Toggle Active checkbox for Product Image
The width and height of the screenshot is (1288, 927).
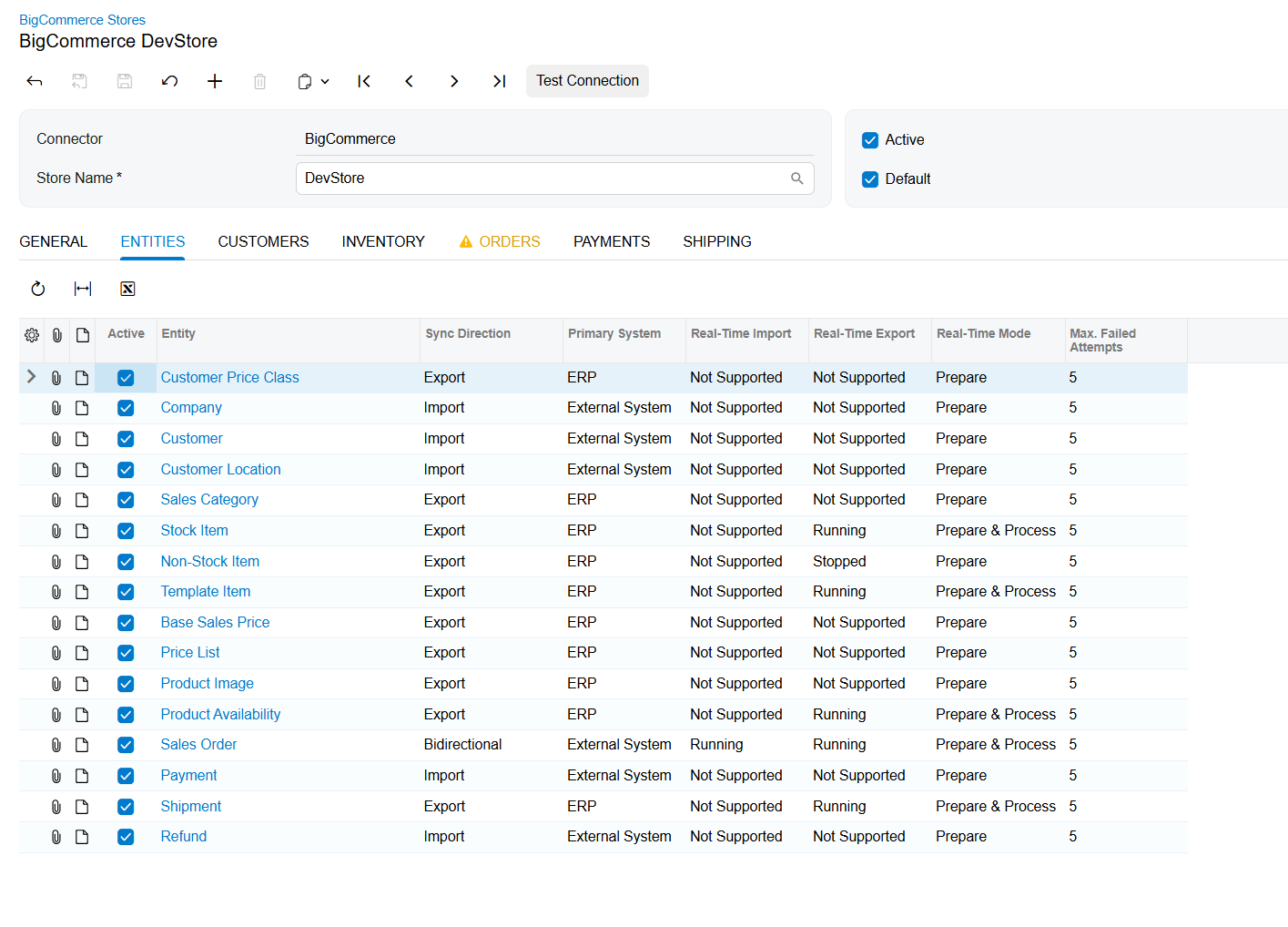point(126,684)
